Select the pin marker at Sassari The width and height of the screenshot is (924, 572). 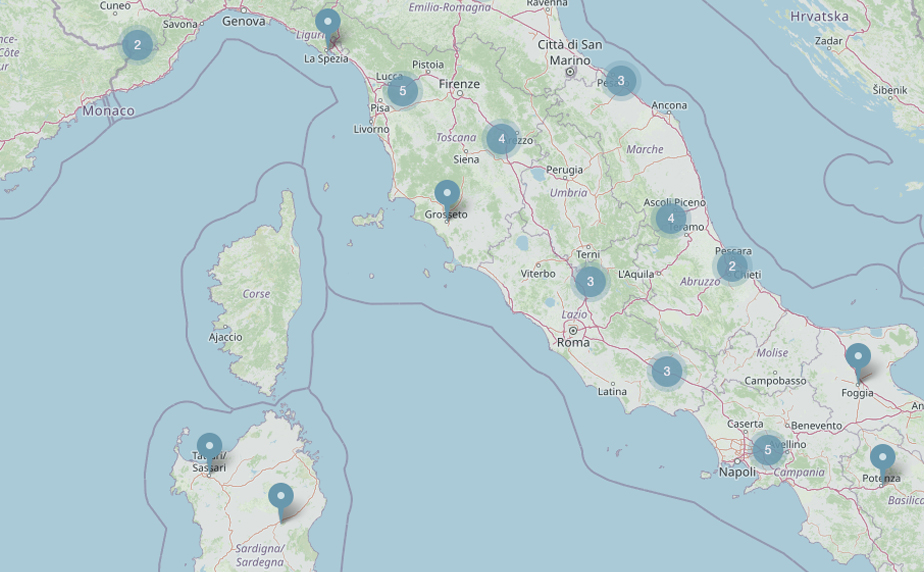[x=209, y=448]
